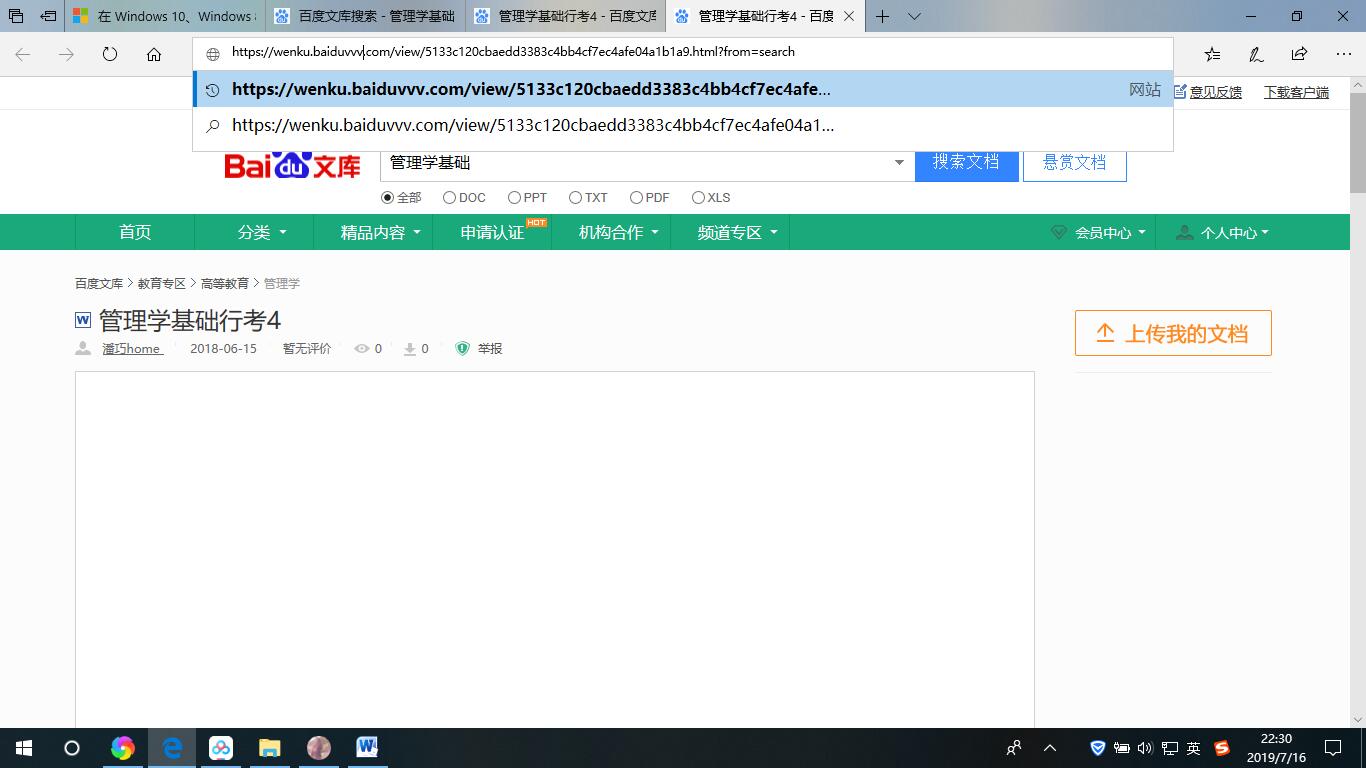Click the Add notes pen icon
This screenshot has height=768, width=1366.
(x=1255, y=54)
